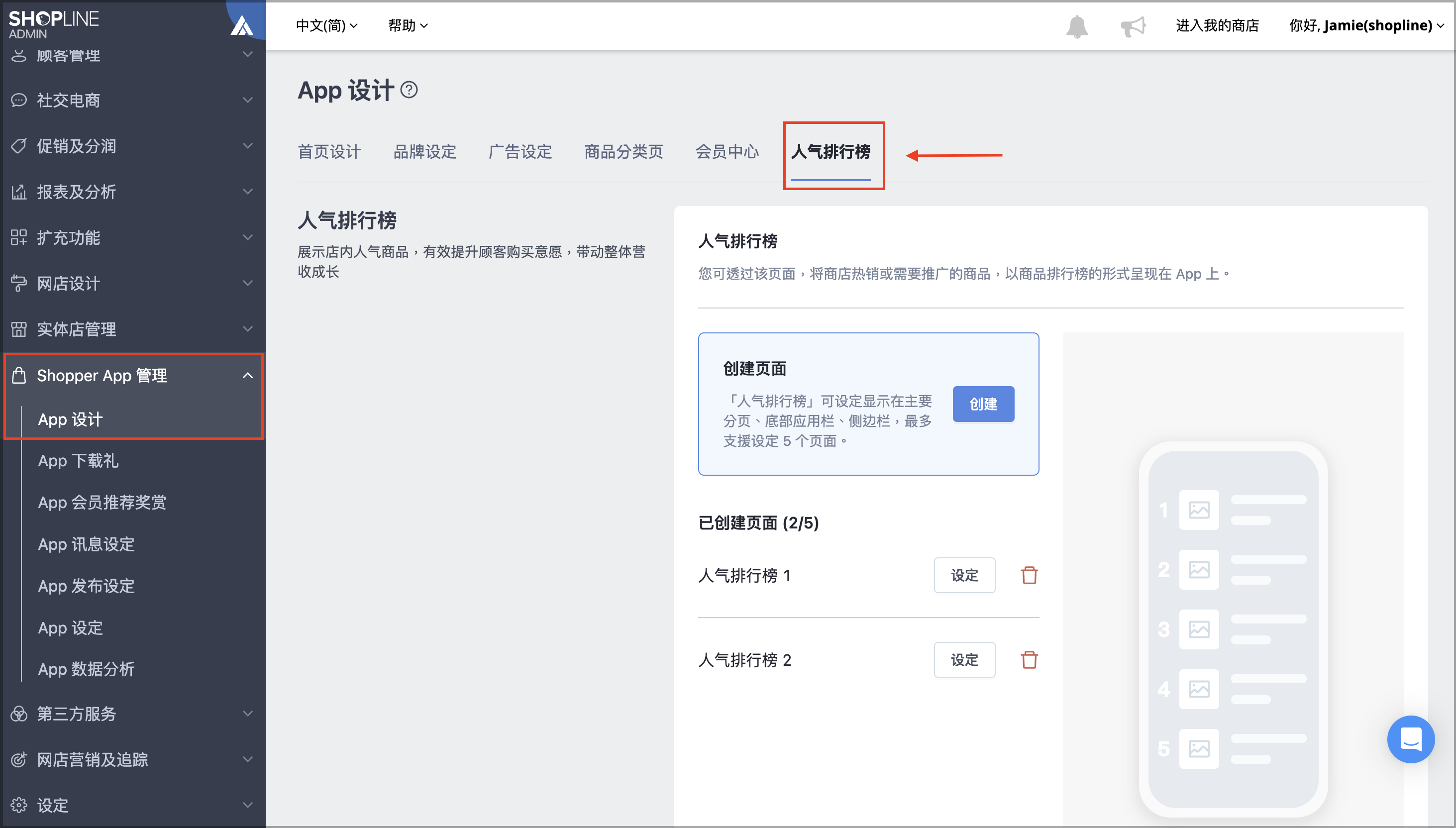Open the 帮助 help dropdown

pyautogui.click(x=408, y=25)
